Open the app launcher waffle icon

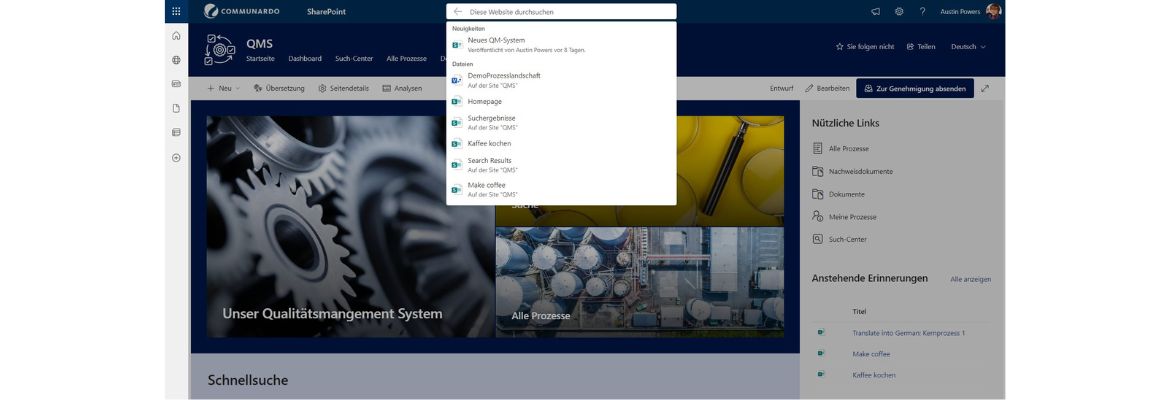point(177,11)
